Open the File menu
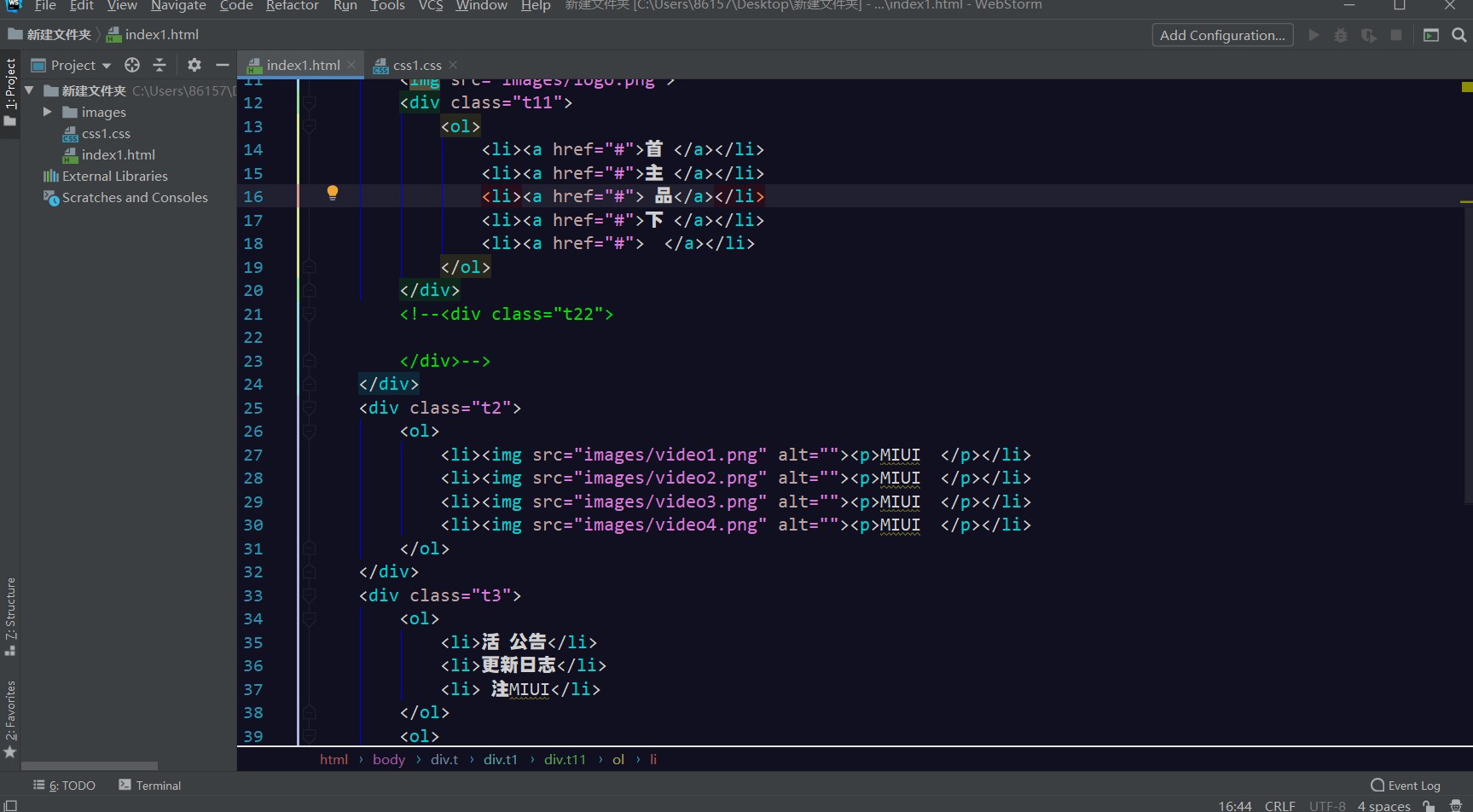Image resolution: width=1473 pixels, height=812 pixels. pos(45,6)
